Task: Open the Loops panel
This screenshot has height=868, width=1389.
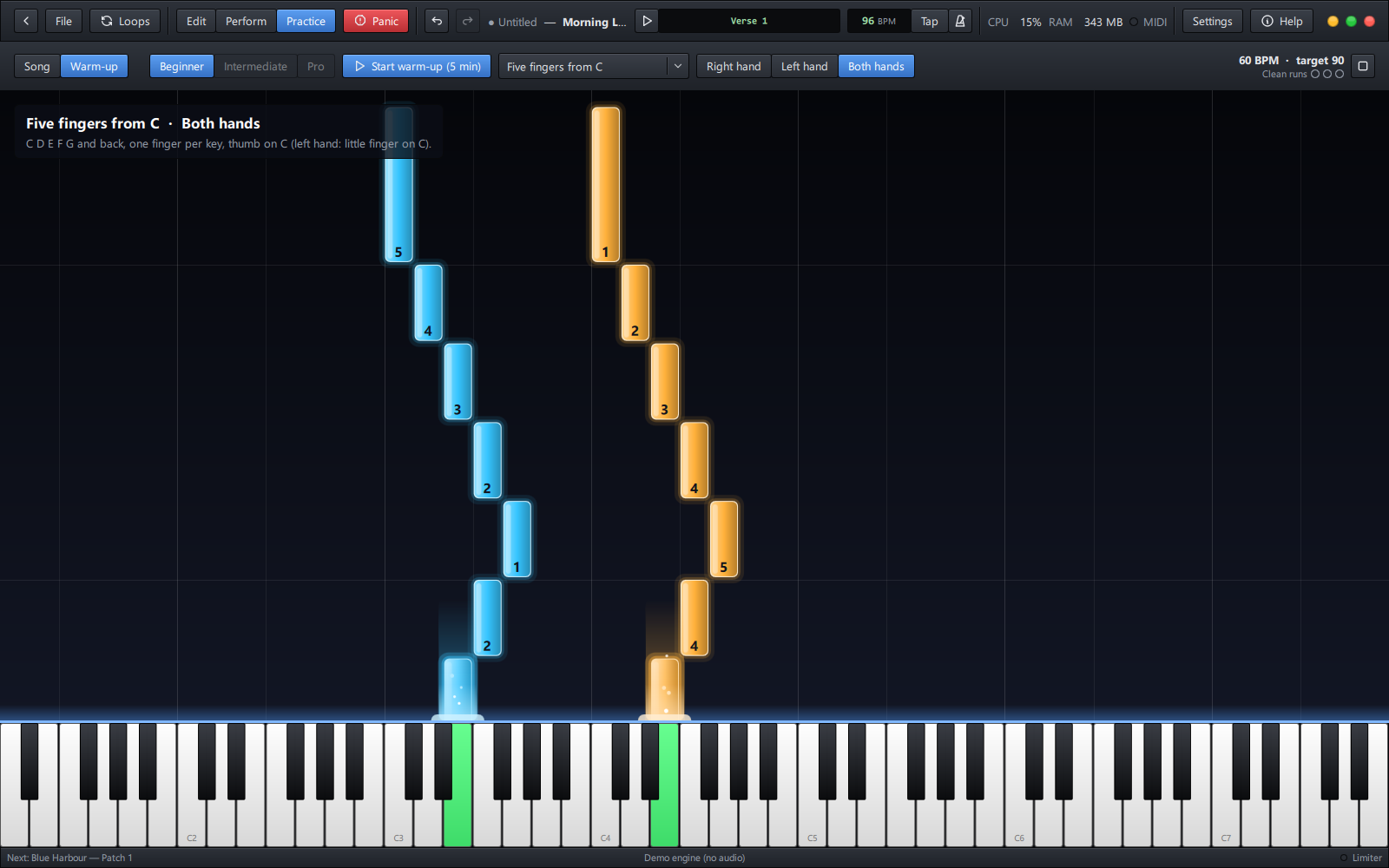Action: pyautogui.click(x=125, y=21)
